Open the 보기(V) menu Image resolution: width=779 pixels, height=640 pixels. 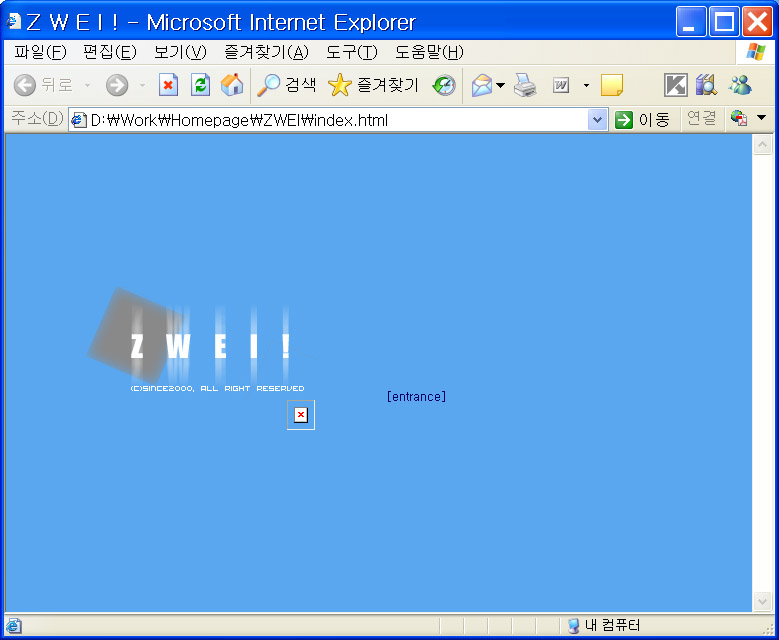[x=180, y=52]
